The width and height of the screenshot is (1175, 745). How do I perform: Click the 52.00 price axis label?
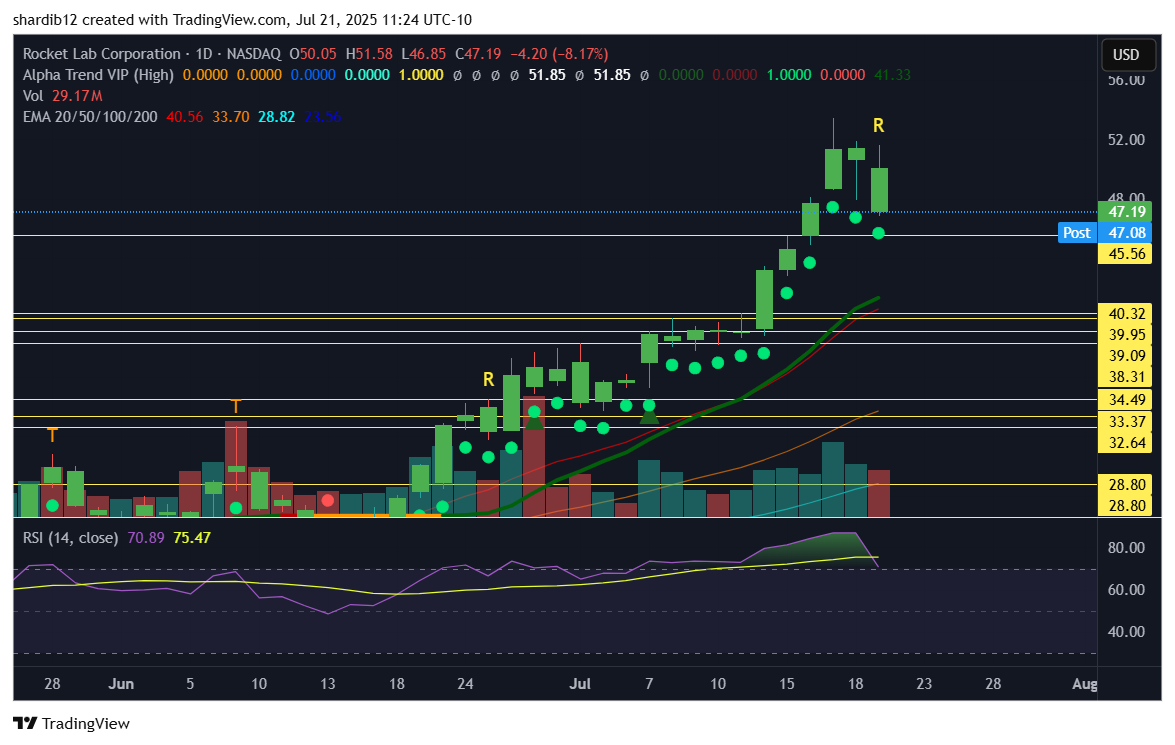[x=1126, y=139]
